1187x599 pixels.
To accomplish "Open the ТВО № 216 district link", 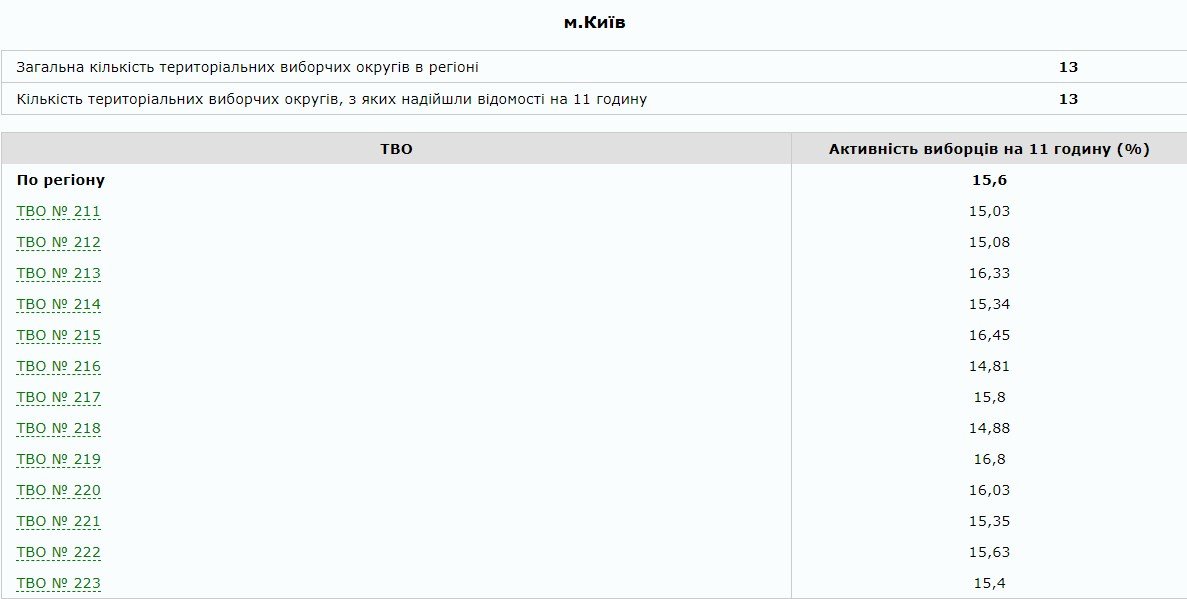I will (56, 366).
